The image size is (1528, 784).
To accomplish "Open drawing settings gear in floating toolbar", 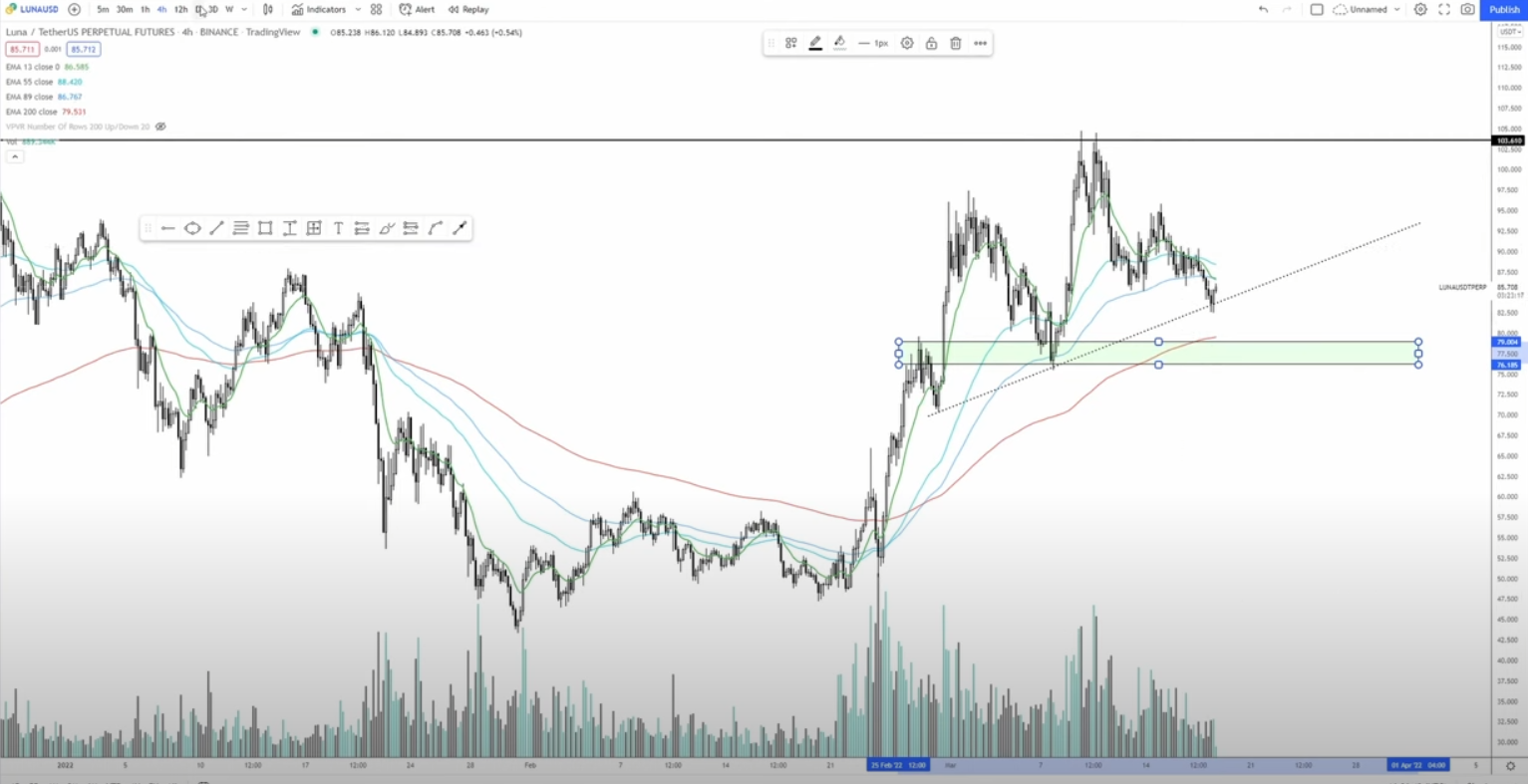I will point(907,43).
